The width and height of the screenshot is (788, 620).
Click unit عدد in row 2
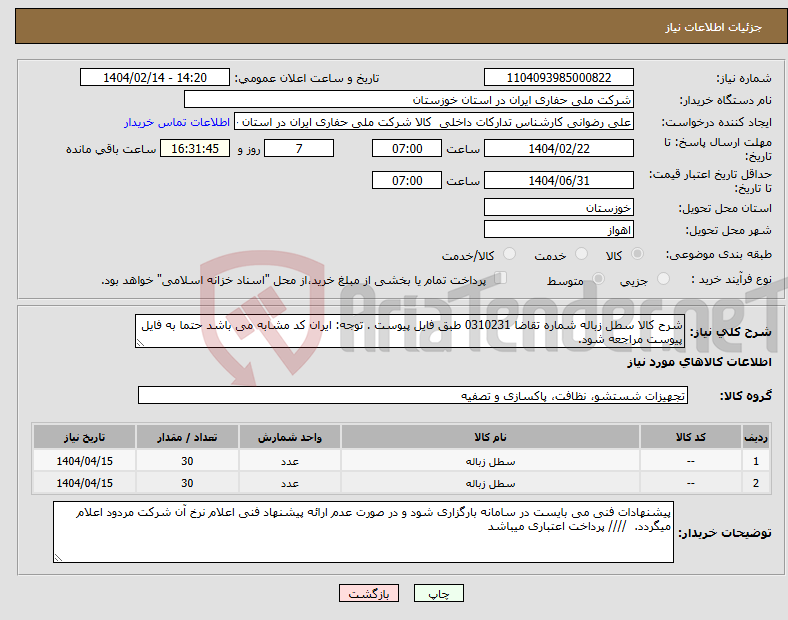point(290,483)
